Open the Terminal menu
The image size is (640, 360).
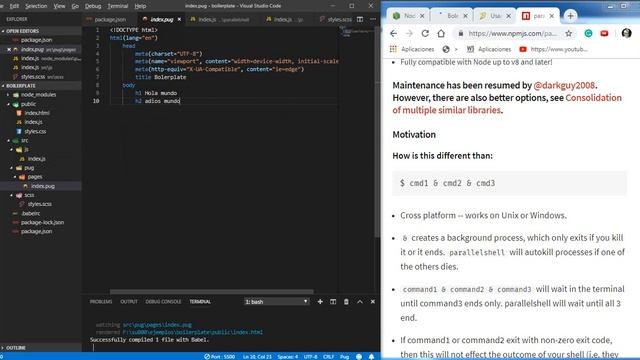pyautogui.click(x=118, y=6)
